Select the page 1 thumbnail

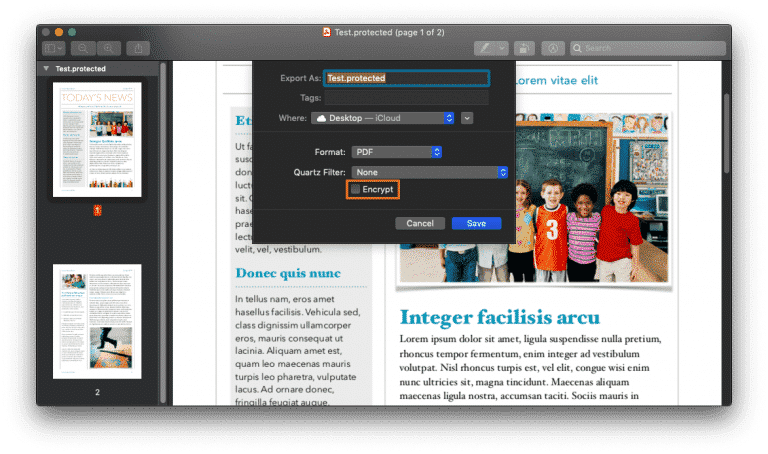(97, 140)
